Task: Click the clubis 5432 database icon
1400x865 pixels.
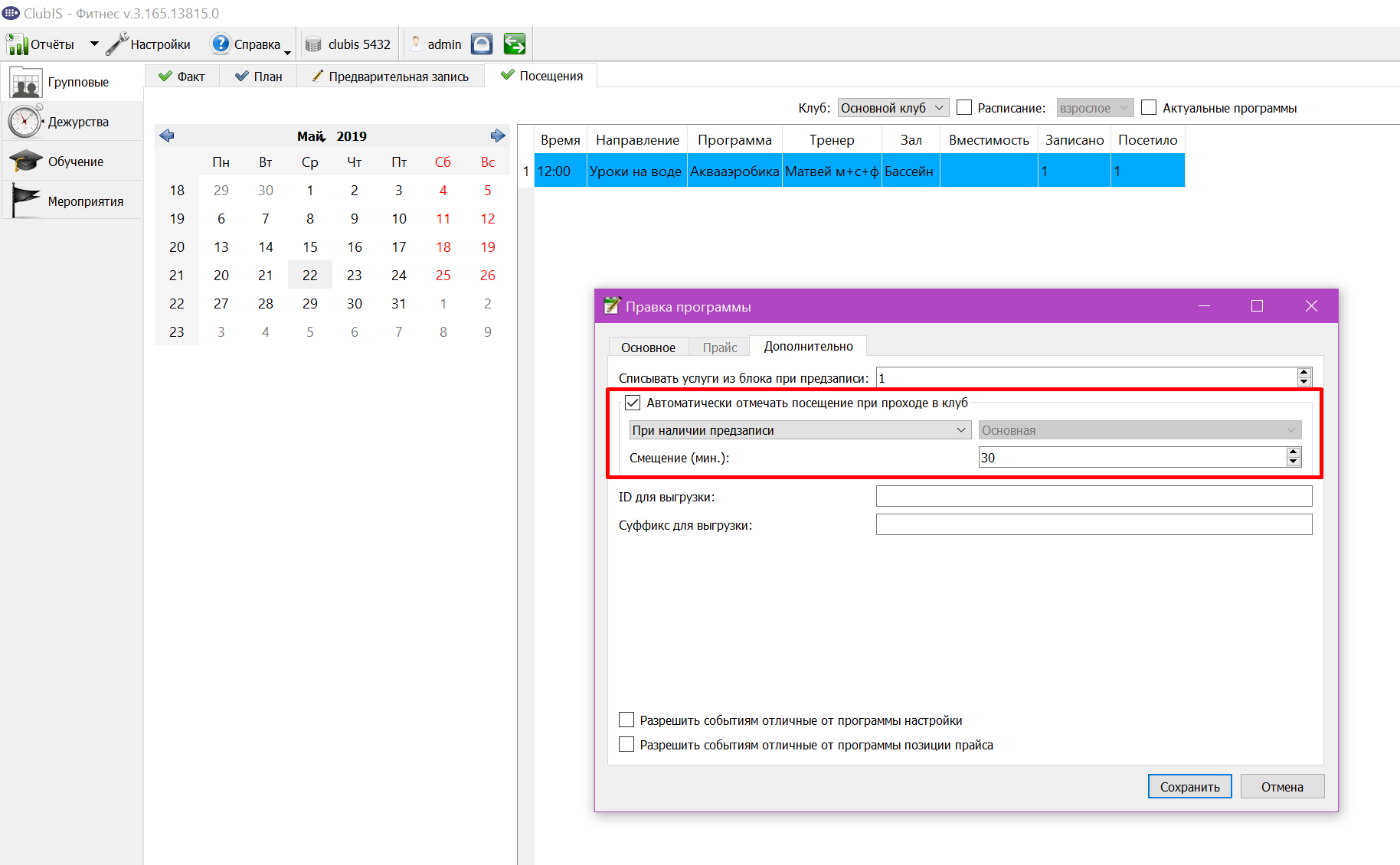Action: [313, 44]
